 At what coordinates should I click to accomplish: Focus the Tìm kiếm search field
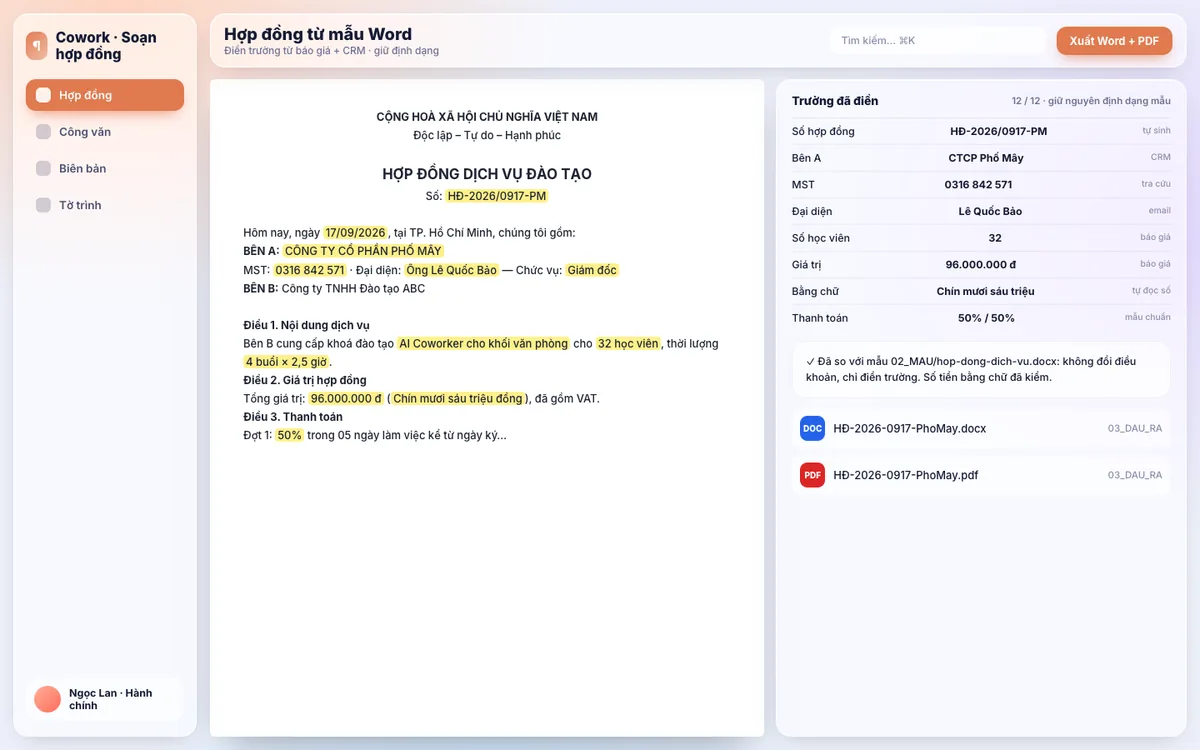(x=938, y=41)
